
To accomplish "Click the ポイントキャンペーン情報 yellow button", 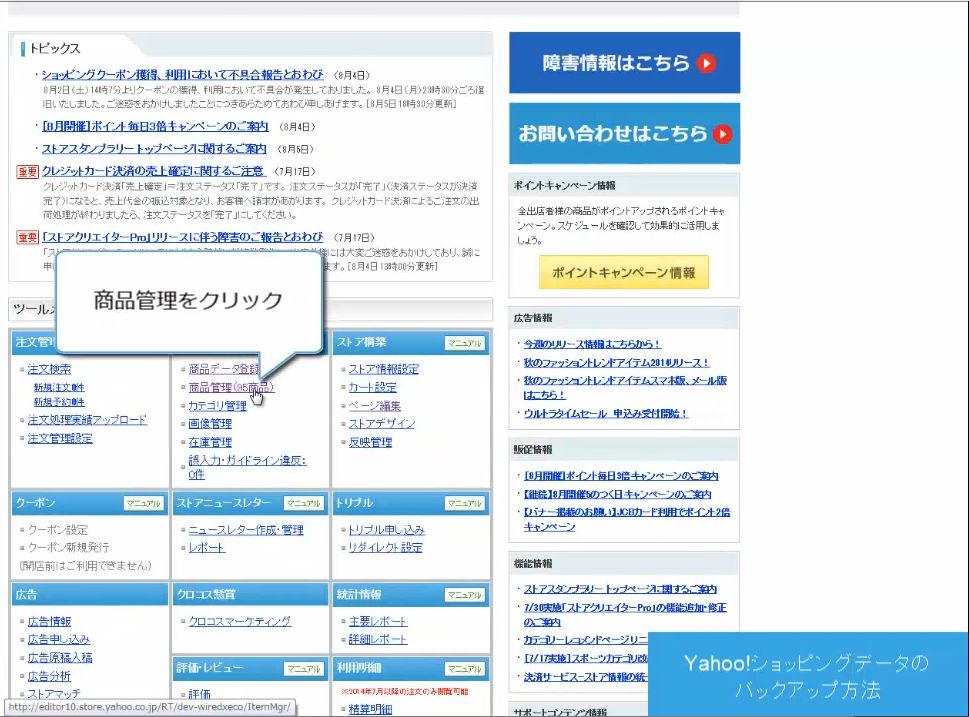I will (x=624, y=272).
